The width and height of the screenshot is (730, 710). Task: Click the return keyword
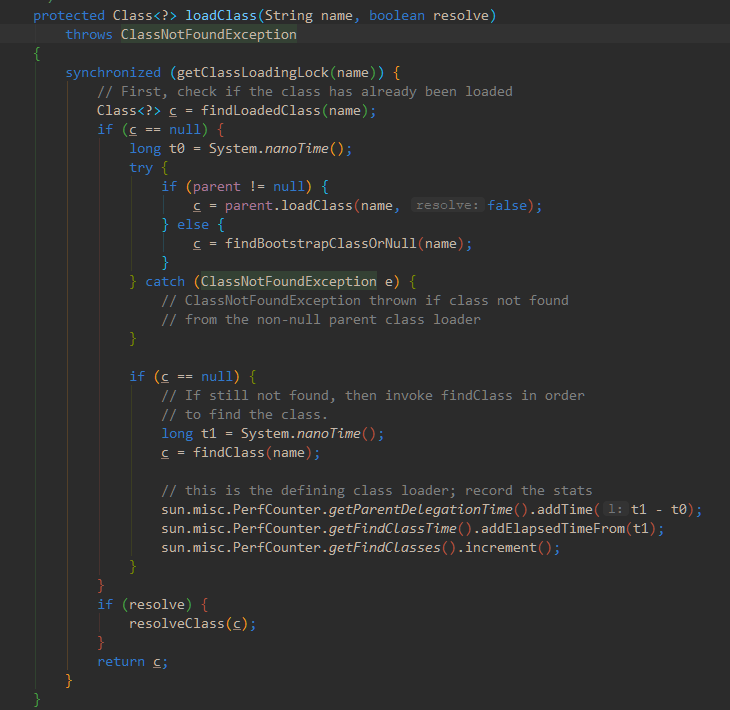pos(121,662)
